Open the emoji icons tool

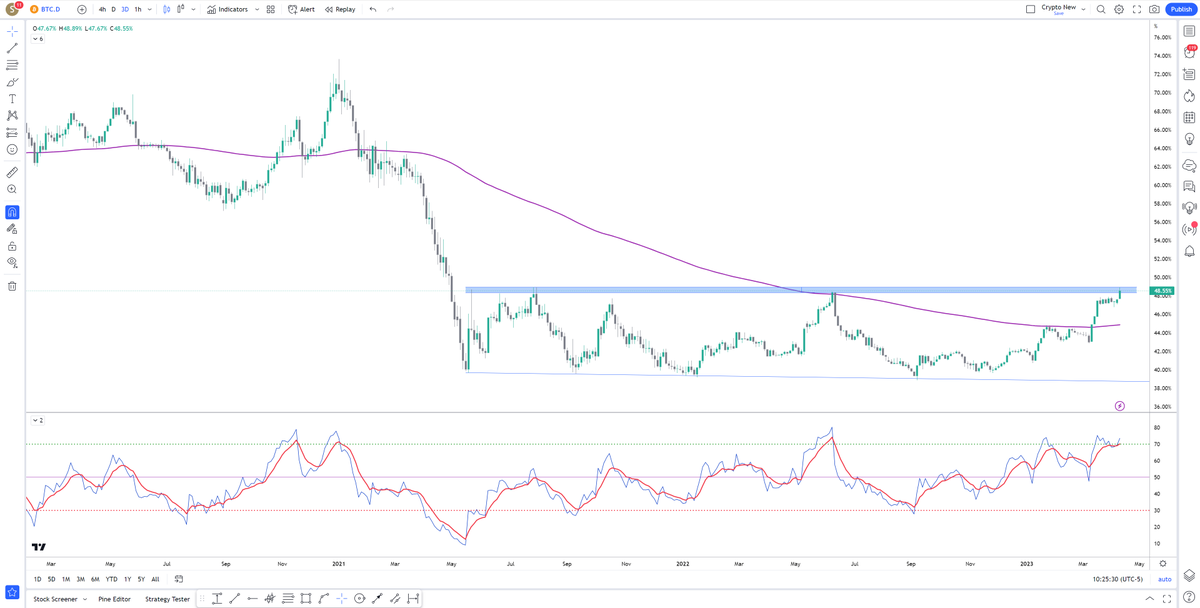pos(12,149)
